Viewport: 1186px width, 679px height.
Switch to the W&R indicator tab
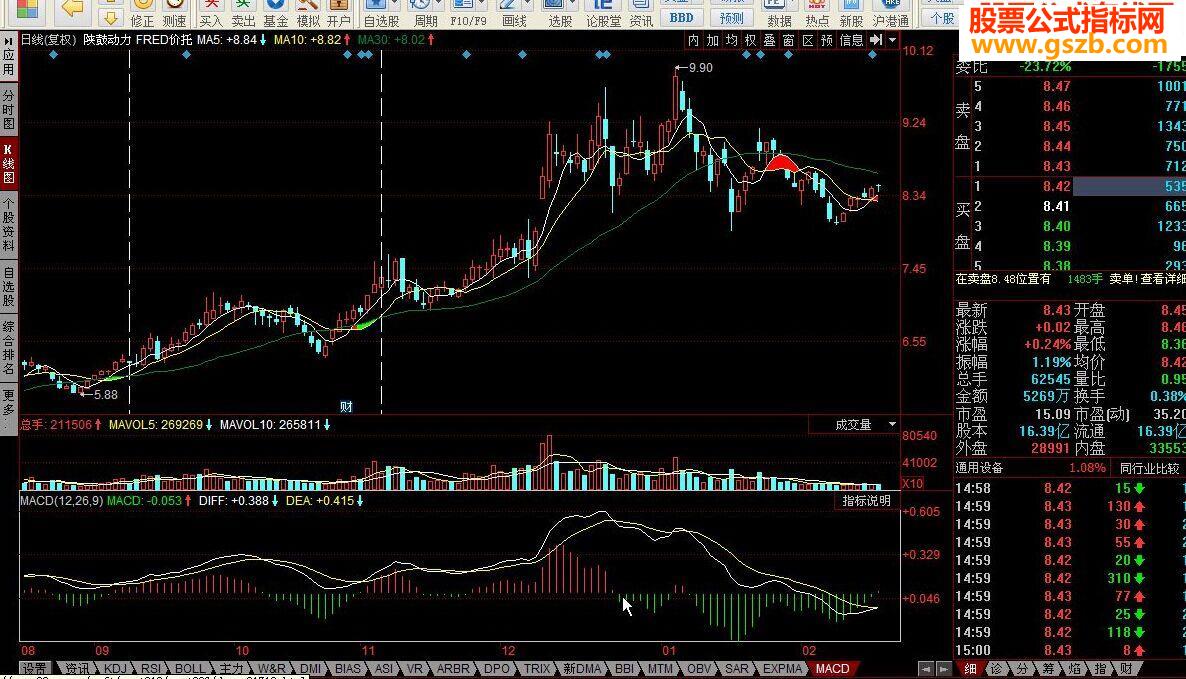(272, 669)
